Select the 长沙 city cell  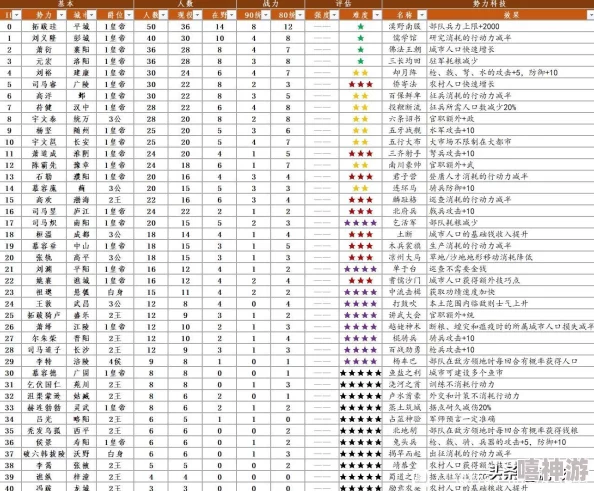pos(81,350)
